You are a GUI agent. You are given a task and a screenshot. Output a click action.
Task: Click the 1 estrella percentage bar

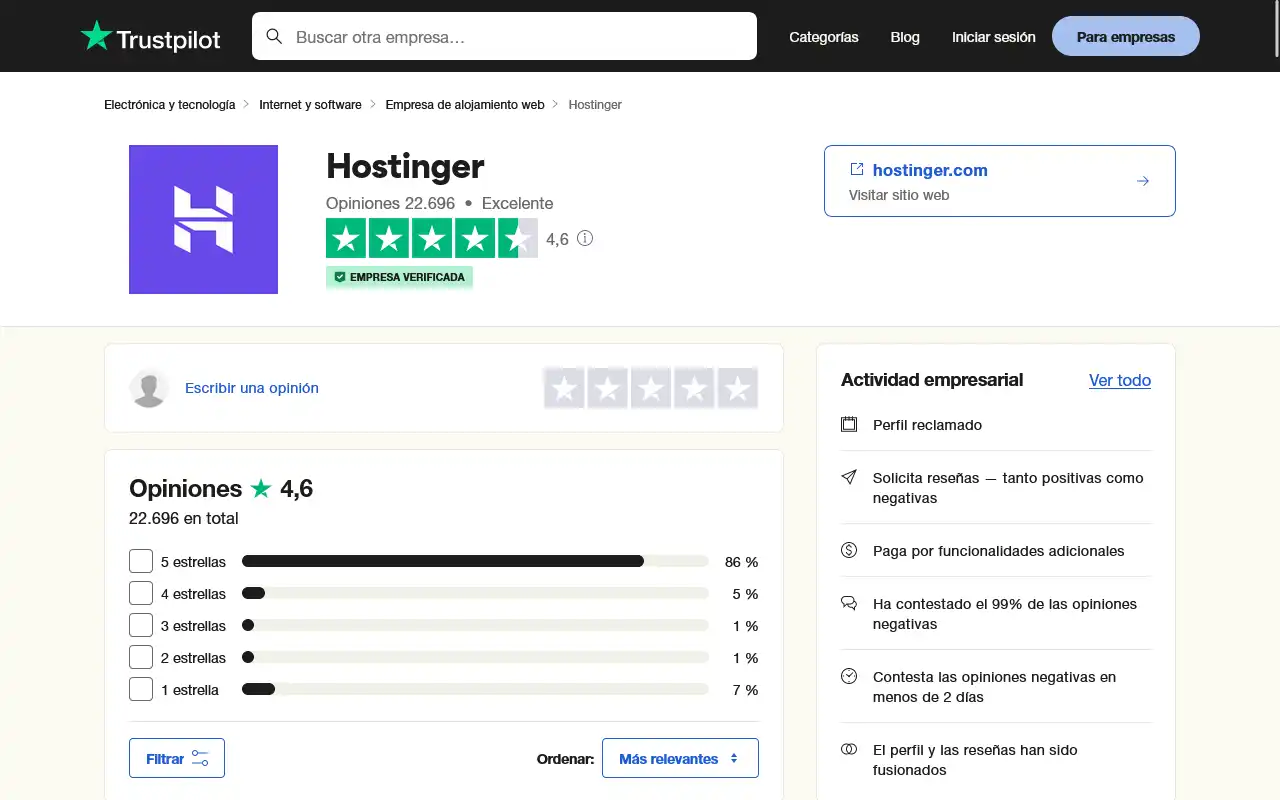pyautogui.click(x=475, y=689)
